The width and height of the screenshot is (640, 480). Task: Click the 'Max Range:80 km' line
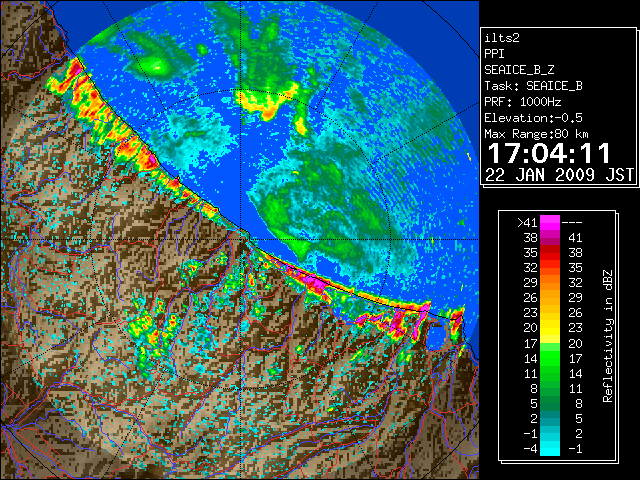tap(536, 134)
